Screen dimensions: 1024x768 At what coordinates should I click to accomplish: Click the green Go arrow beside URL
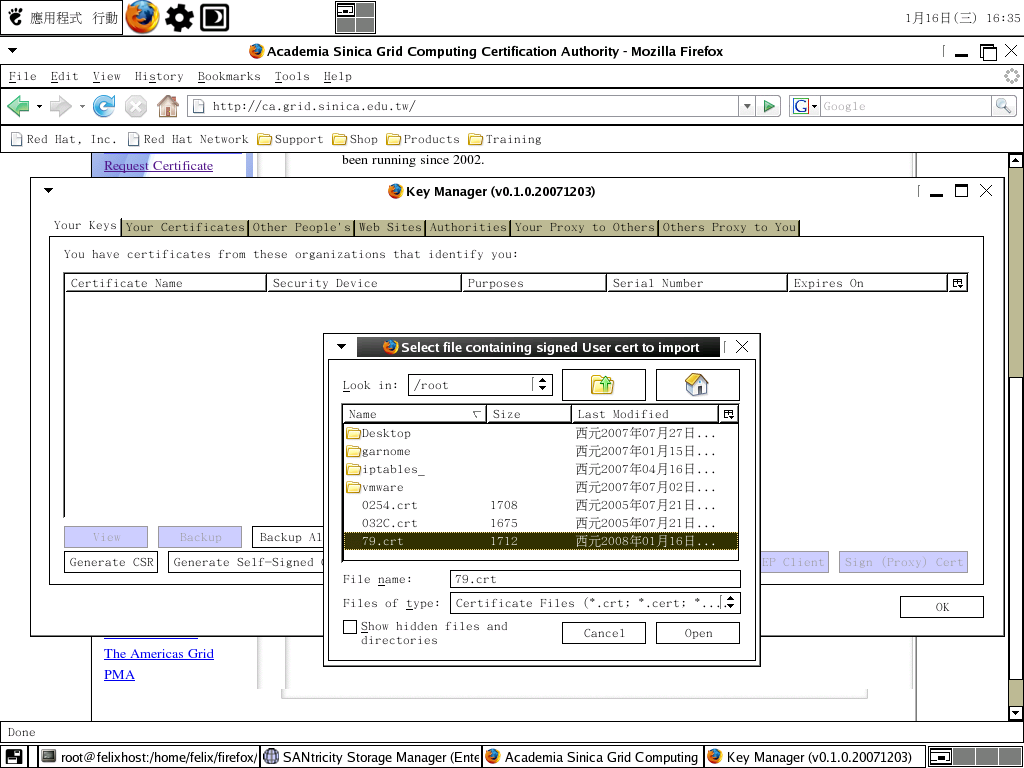[769, 106]
